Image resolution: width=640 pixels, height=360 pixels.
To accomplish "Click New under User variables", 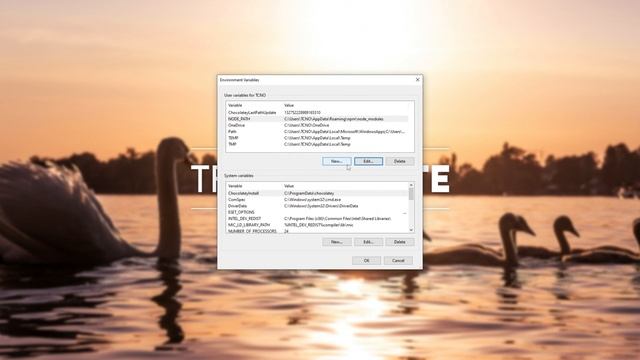I will click(337, 161).
